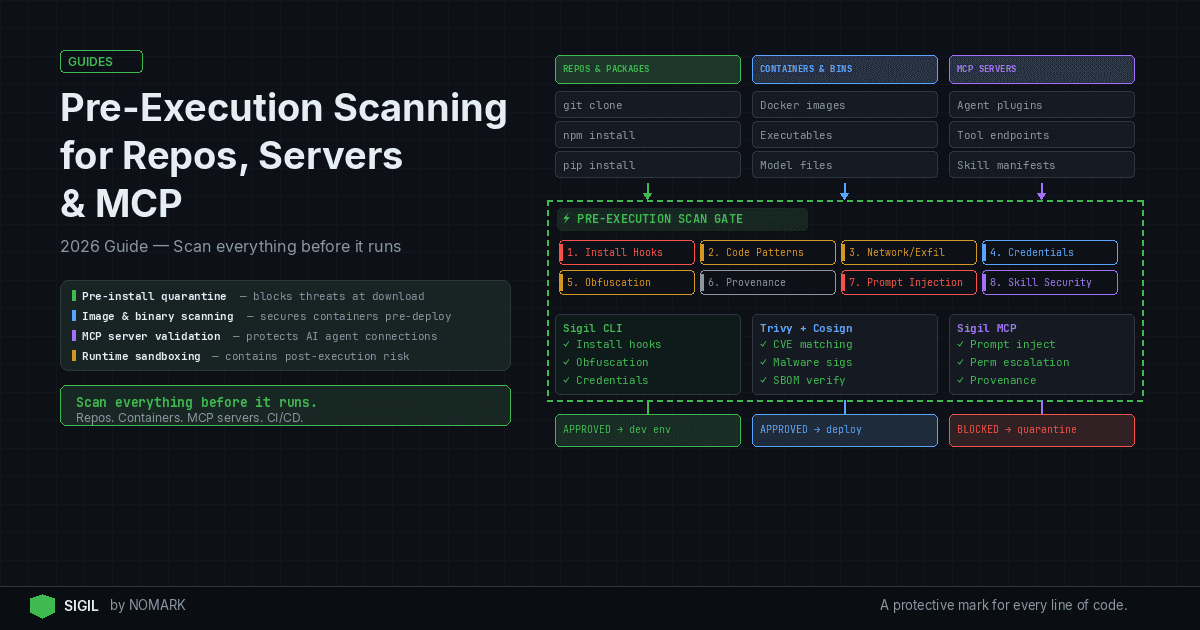Toggle the Install hooks check in Sigil CLI
1200x630 pixels.
click(568, 344)
